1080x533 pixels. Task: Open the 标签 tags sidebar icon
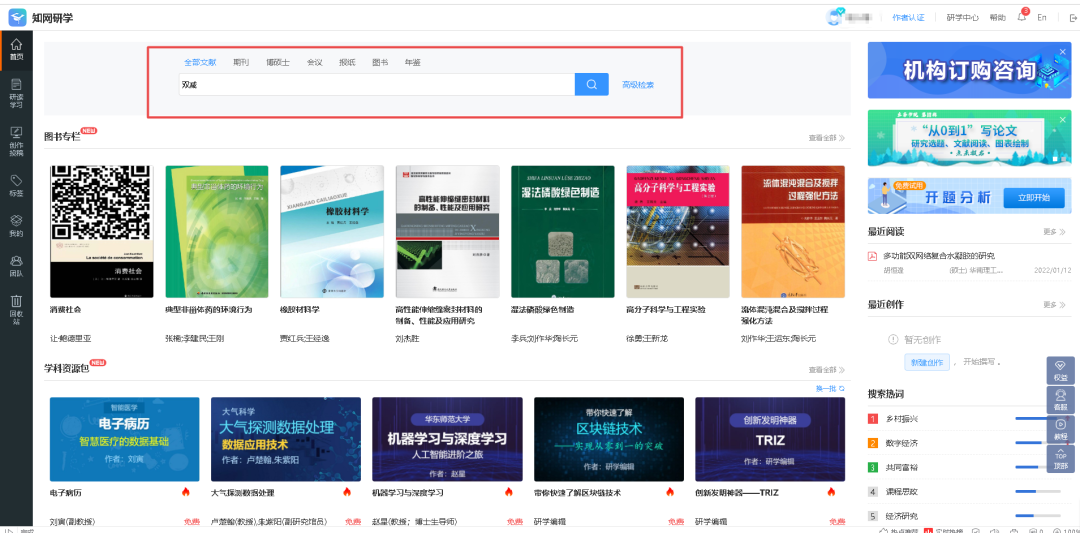pyautogui.click(x=17, y=185)
